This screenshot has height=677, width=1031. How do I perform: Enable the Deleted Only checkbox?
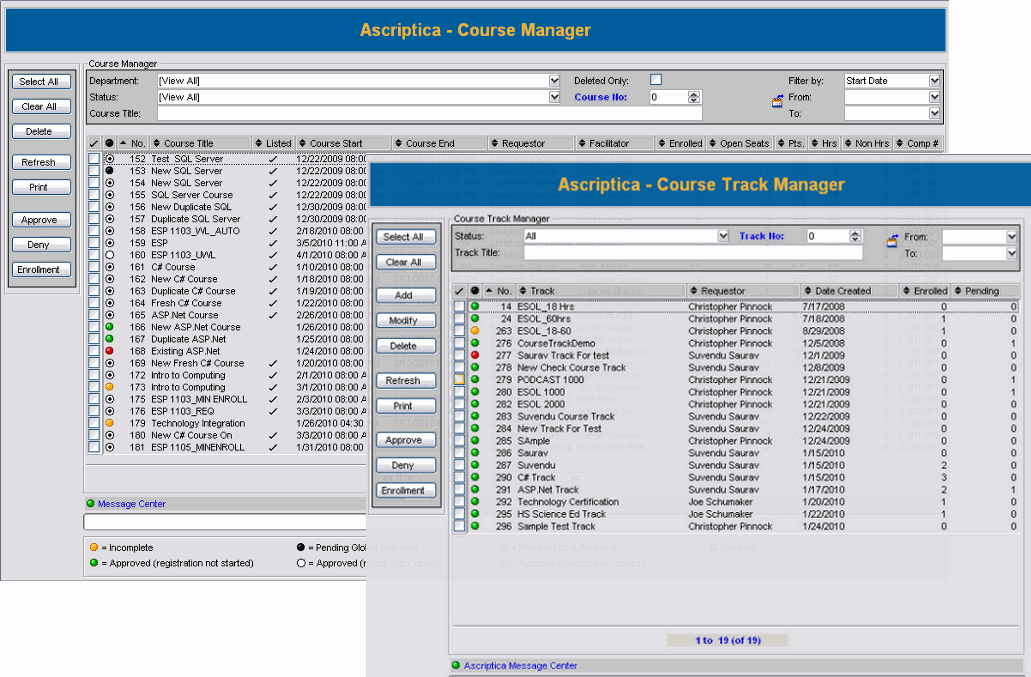click(656, 80)
